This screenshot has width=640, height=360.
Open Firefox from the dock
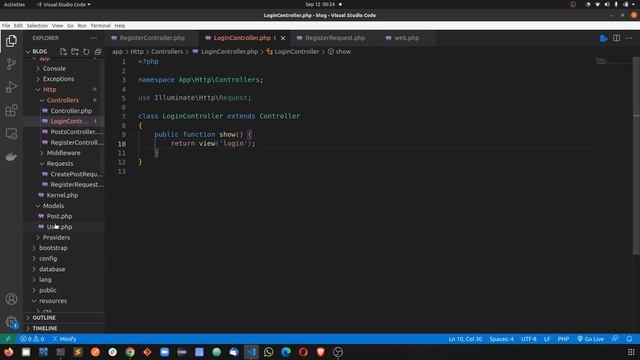8,352
